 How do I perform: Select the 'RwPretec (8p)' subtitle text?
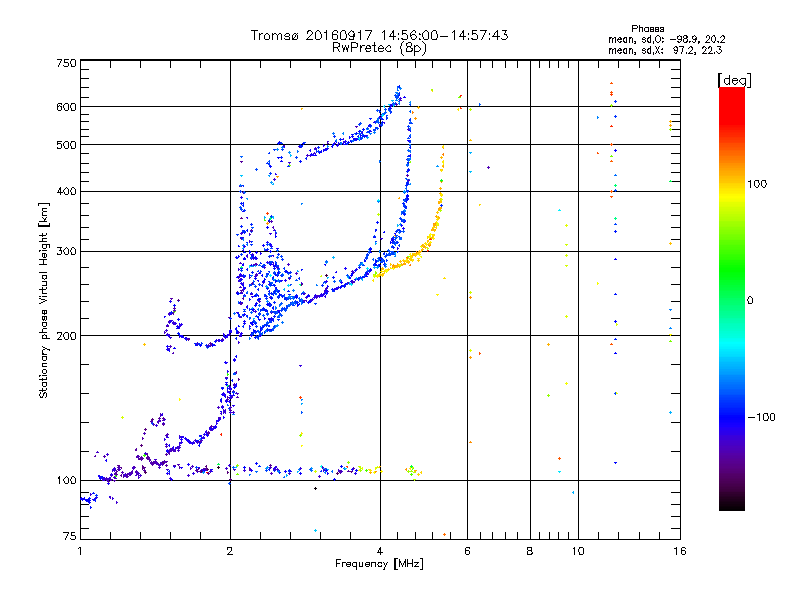(379, 48)
